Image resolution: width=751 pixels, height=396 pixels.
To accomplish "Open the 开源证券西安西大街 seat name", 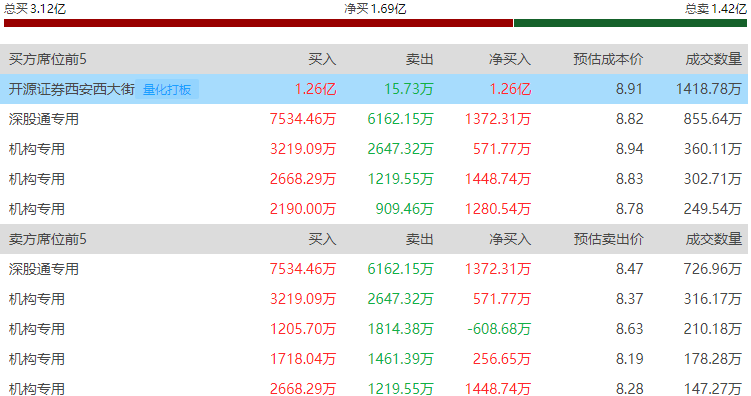I will [x=71, y=89].
